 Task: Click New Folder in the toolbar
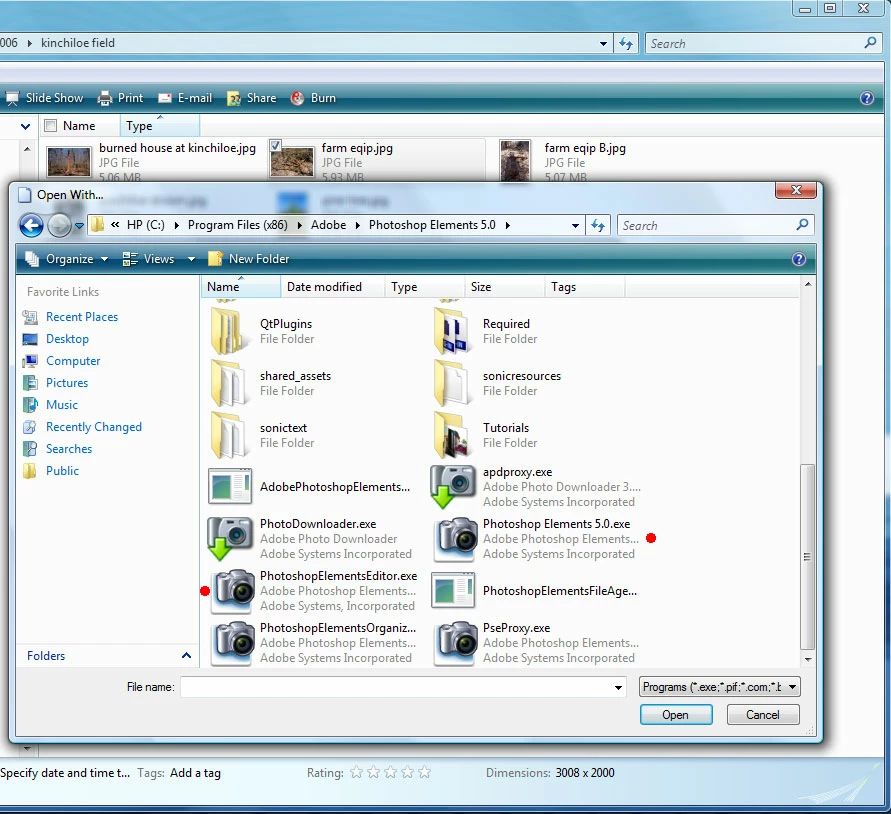click(248, 259)
